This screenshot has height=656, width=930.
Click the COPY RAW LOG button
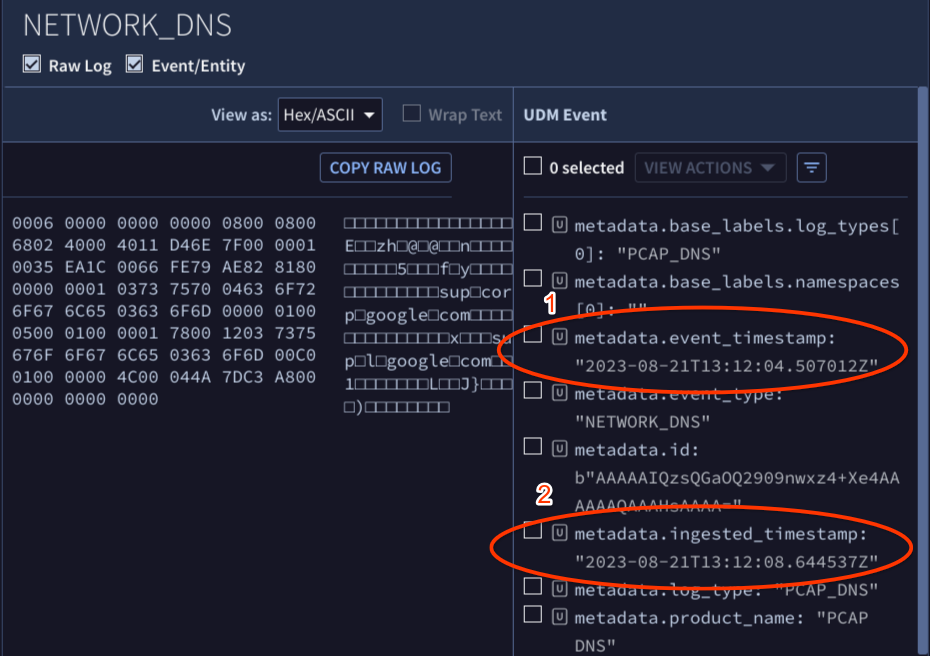(385, 167)
